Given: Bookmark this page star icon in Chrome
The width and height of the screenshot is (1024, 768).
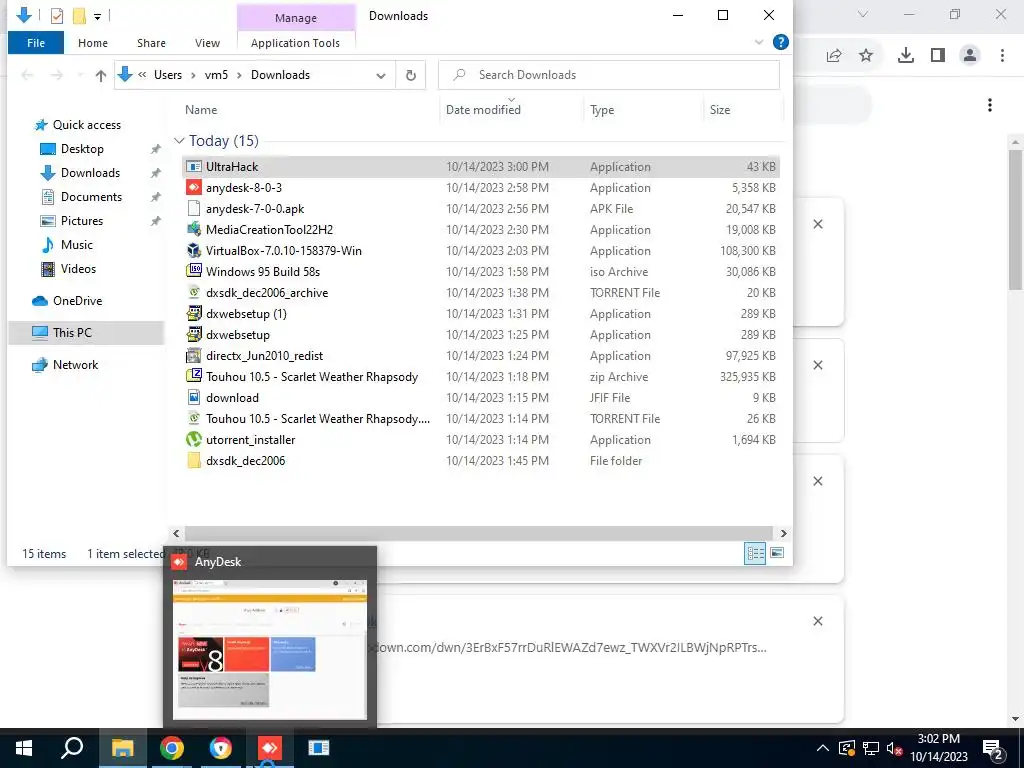Looking at the screenshot, I should (866, 56).
